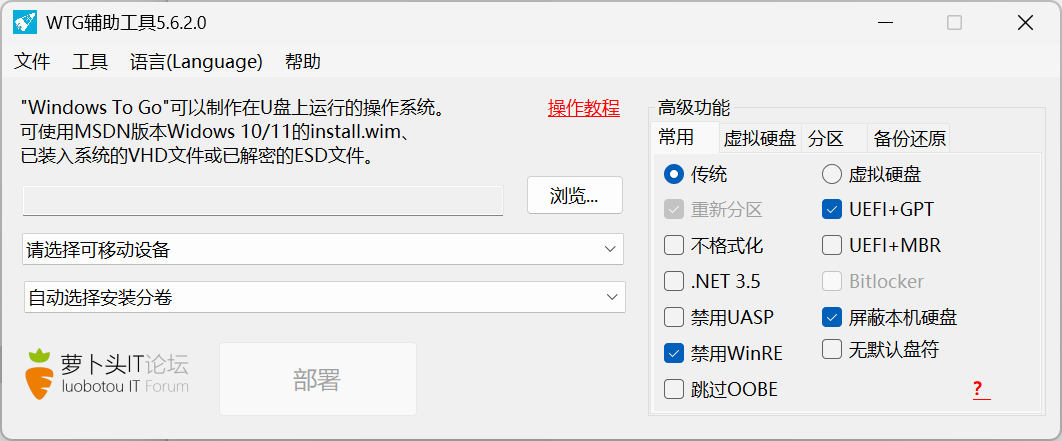Open the 自动选择安装分卷 dropdown

coord(324,297)
